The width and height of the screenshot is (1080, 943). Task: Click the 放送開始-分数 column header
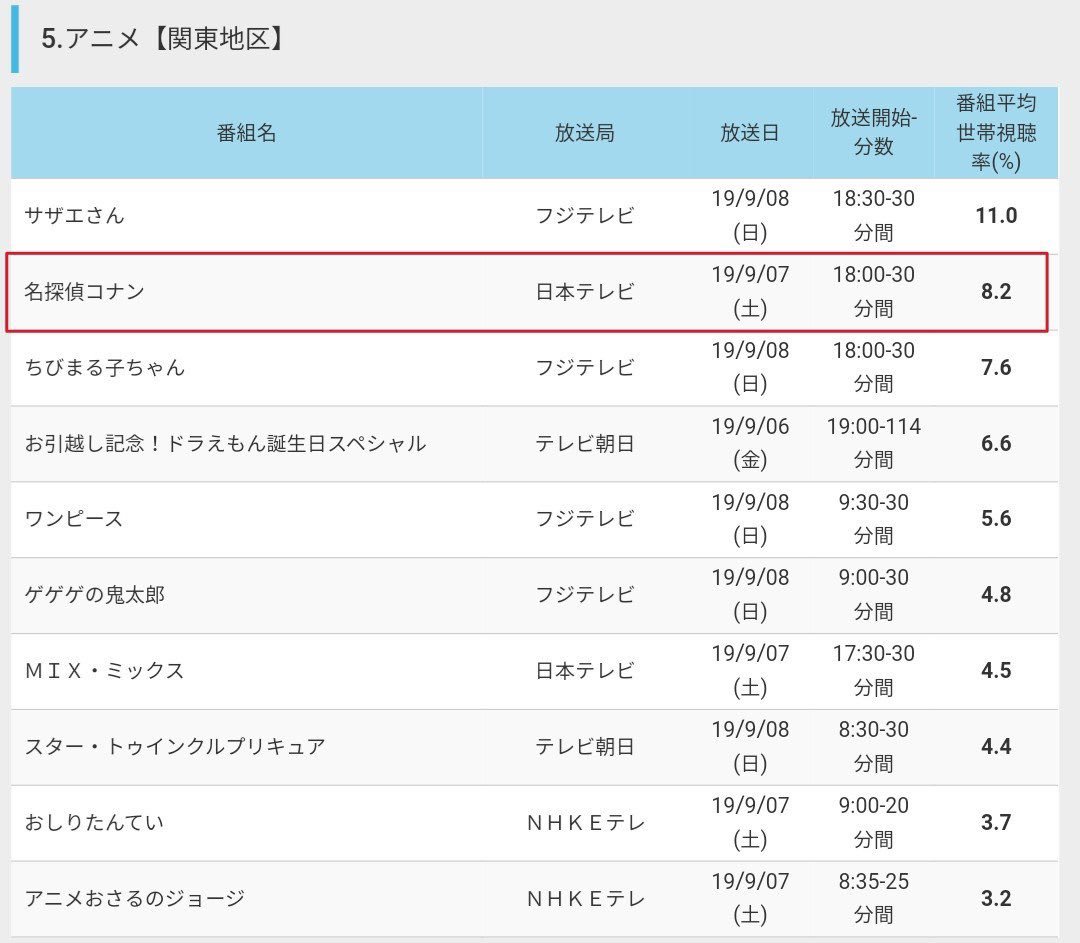(x=873, y=132)
